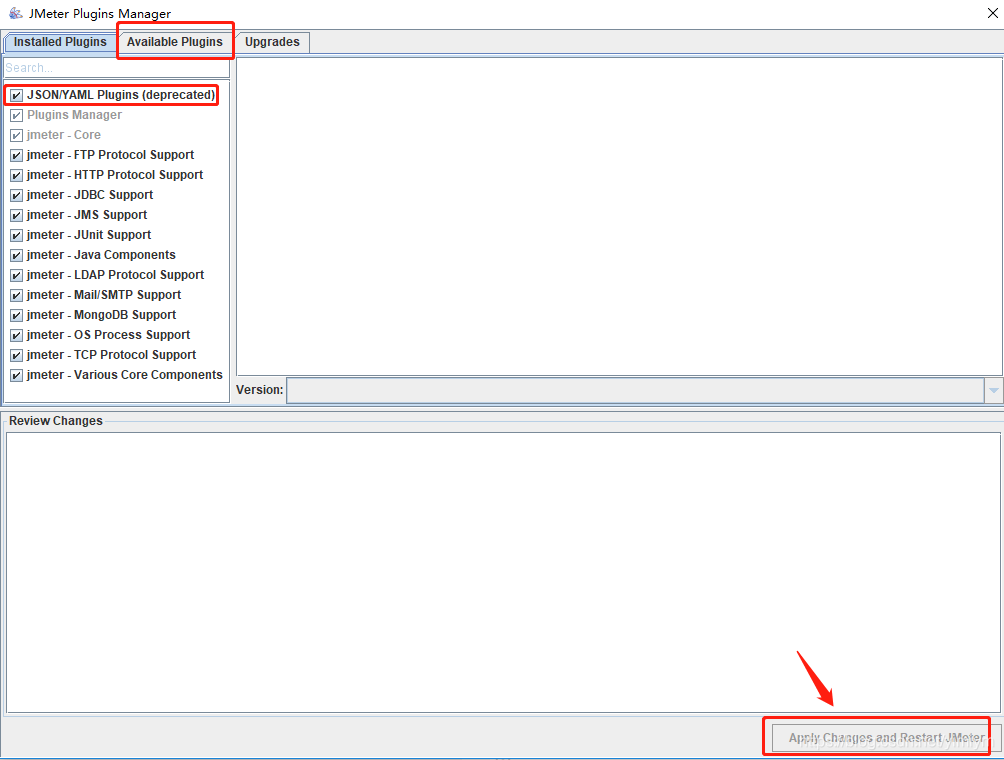Select the 'jmeter - Java Components' entry
Viewport: 1004px width, 760px height.
pos(101,255)
